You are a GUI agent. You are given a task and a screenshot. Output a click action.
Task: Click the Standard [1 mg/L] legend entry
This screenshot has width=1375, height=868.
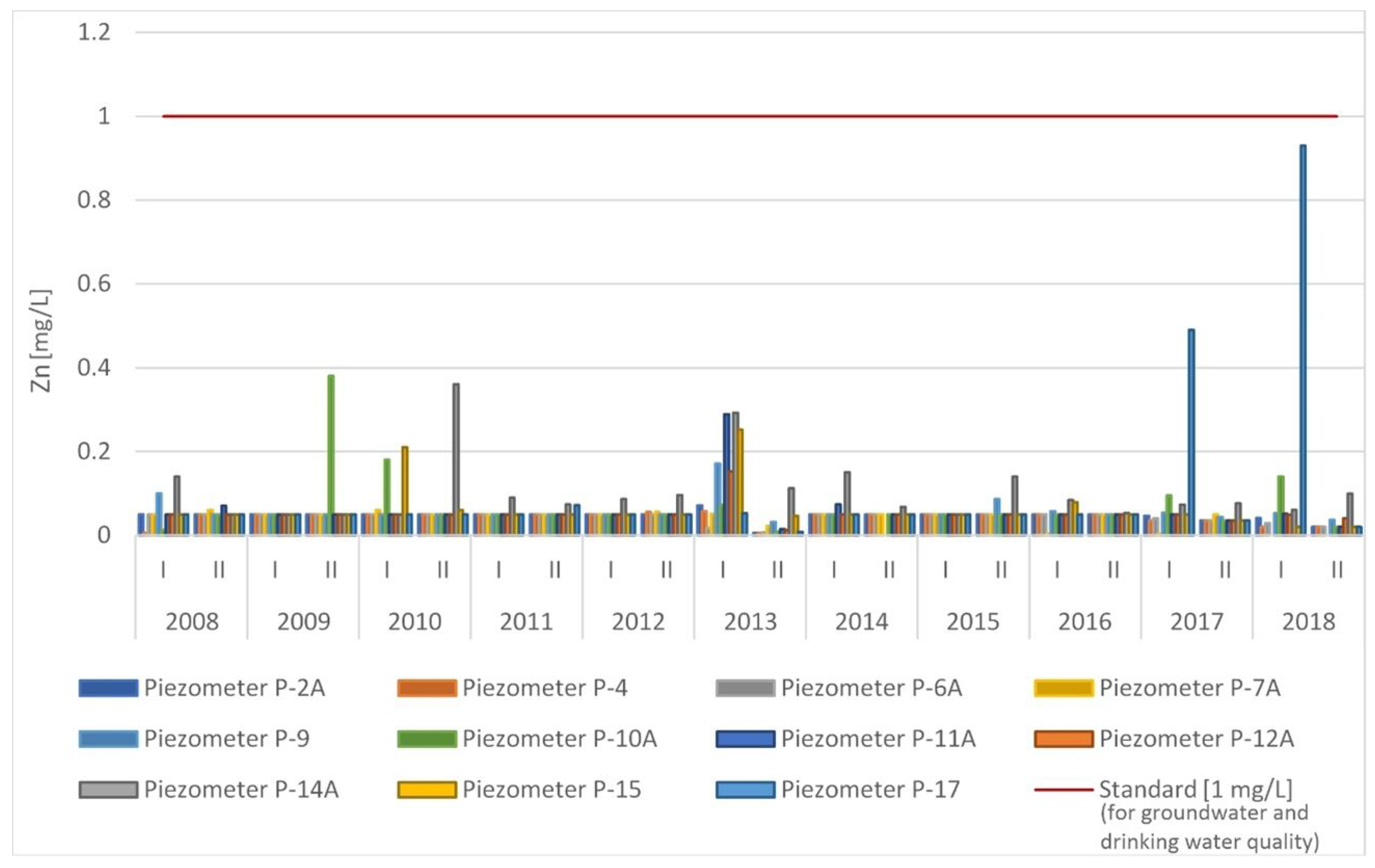1196,790
